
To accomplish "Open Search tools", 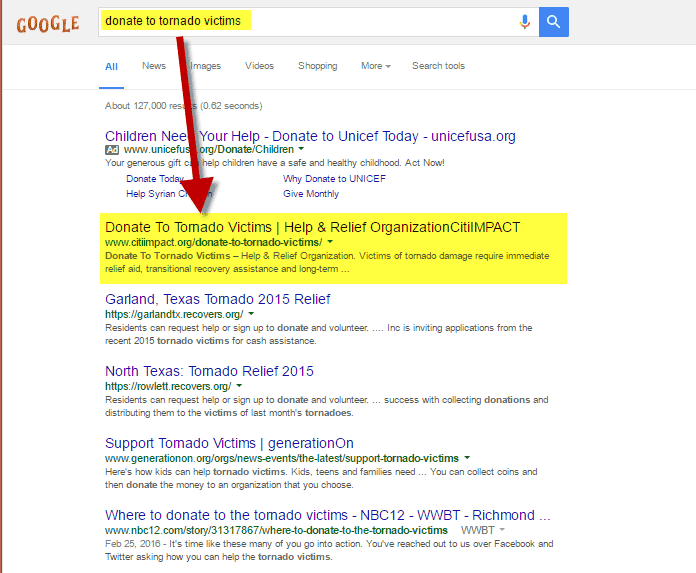I will 438,66.
